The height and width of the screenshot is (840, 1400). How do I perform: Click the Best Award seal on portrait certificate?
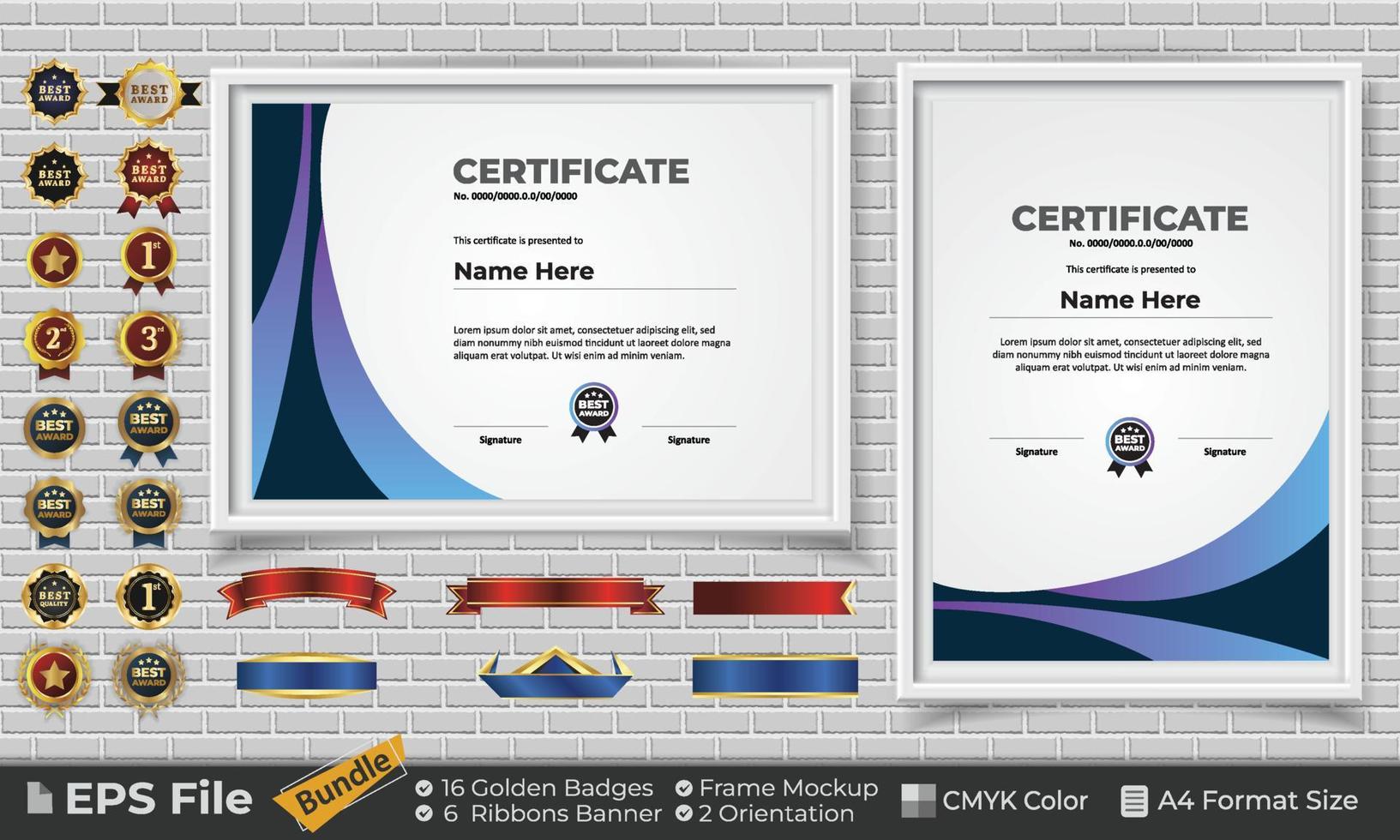(x=1130, y=447)
